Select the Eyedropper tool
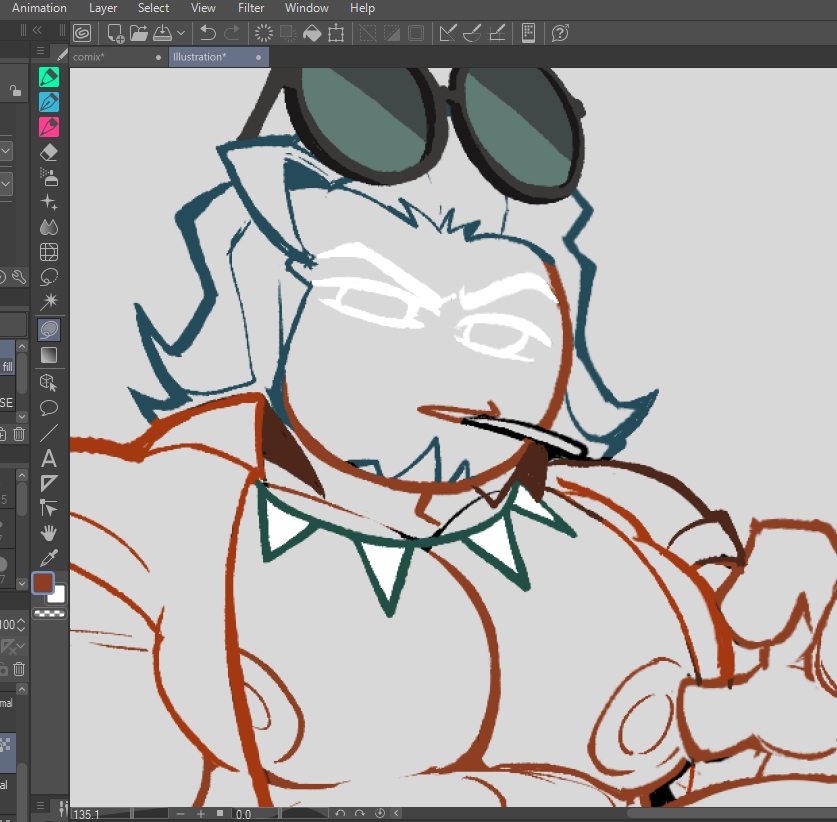The height and width of the screenshot is (822, 837). (x=48, y=558)
